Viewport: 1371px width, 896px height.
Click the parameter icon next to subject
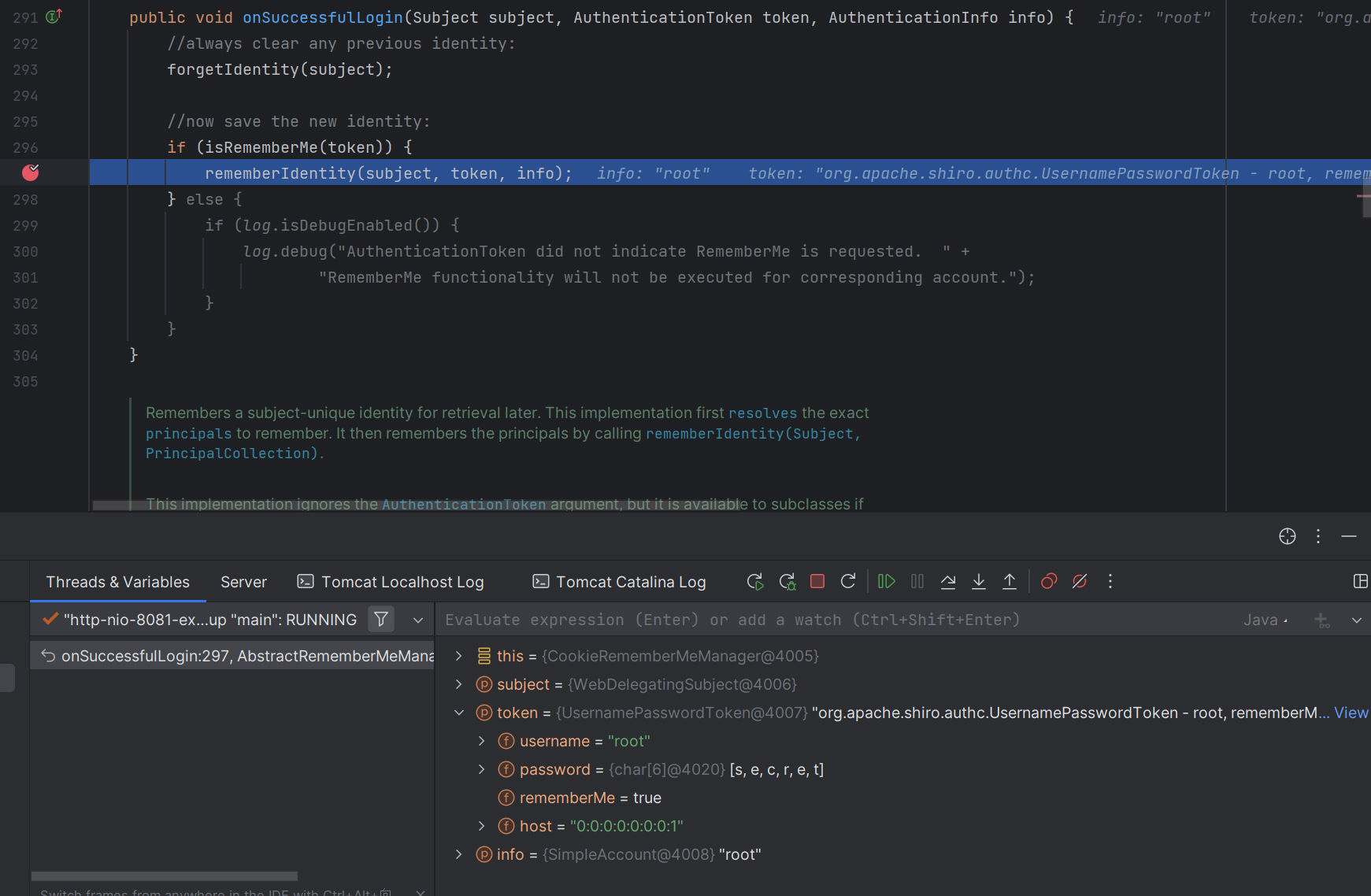pos(484,684)
